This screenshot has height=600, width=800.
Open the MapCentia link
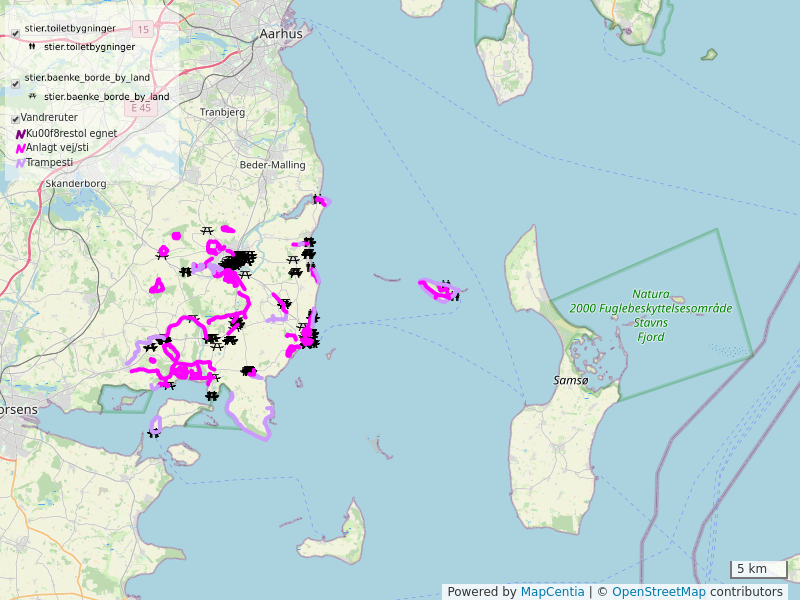coord(552,592)
